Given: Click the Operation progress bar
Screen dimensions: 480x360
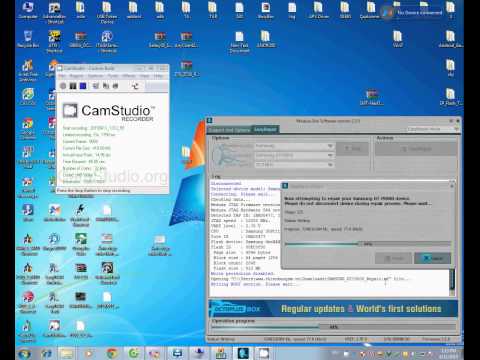Looking at the screenshot, I should click(333, 327).
